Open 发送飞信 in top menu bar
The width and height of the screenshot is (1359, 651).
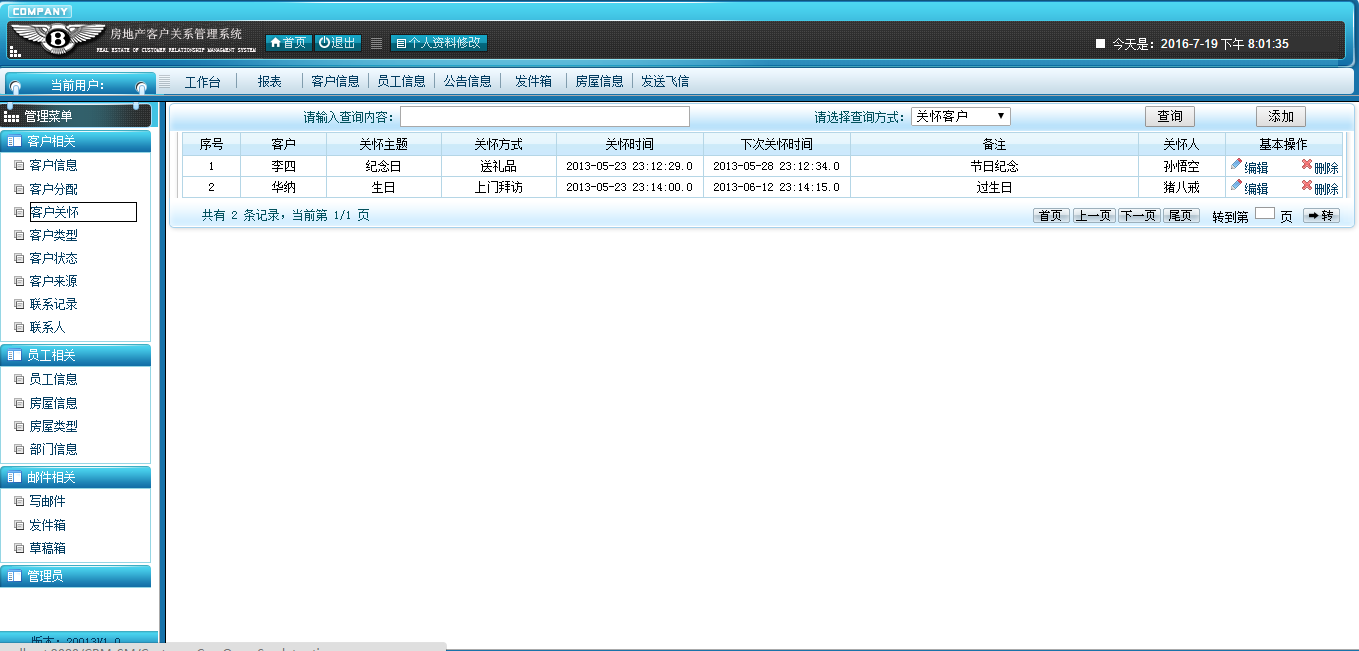click(665, 82)
